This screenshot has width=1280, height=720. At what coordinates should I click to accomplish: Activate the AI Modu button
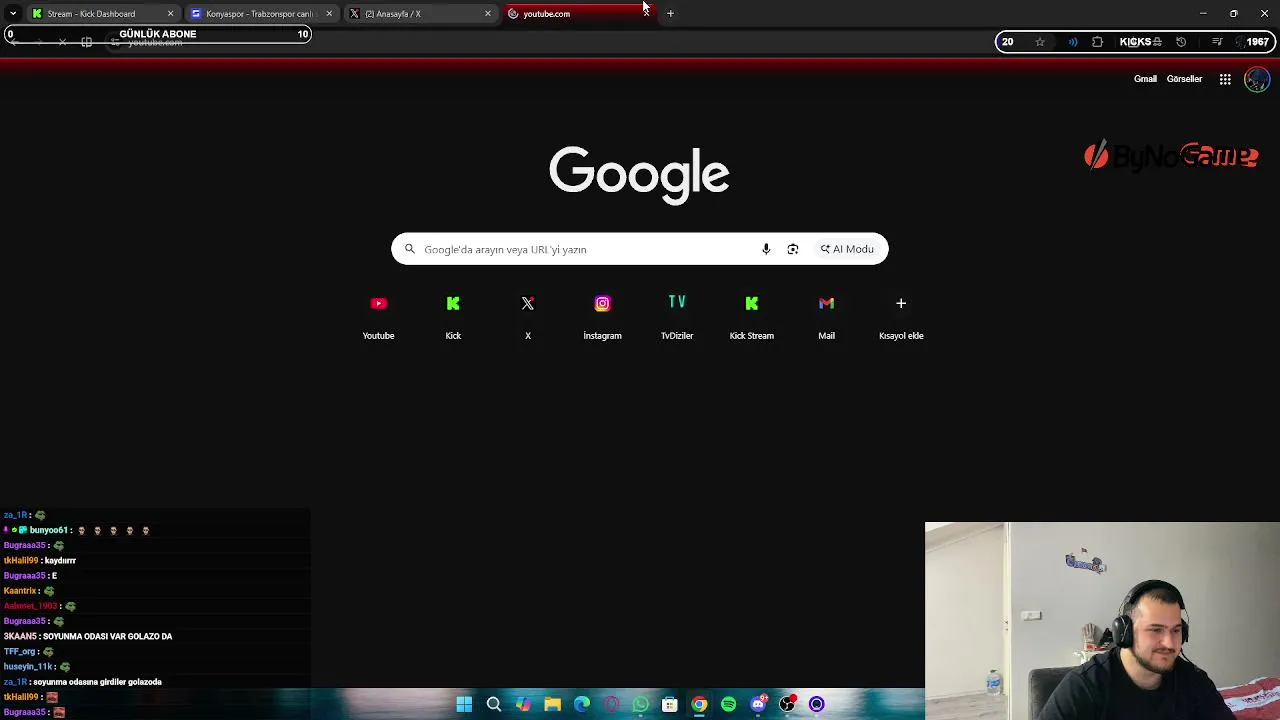847,249
